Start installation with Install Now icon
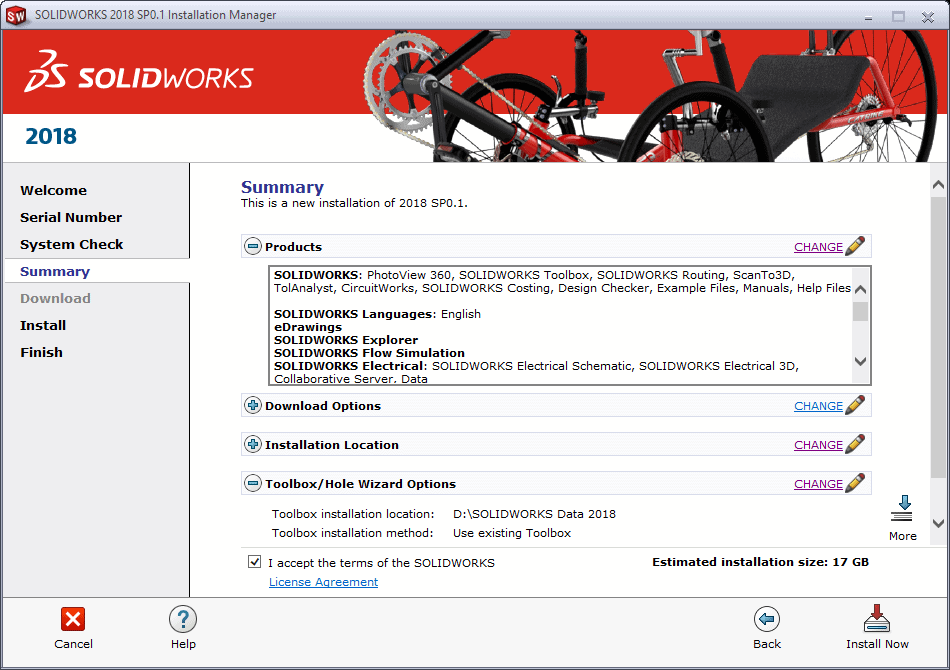The image size is (950, 670). click(877, 619)
